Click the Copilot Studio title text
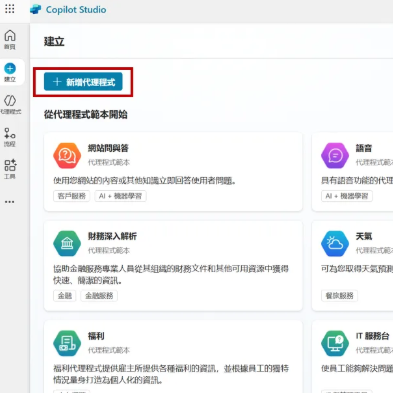The width and height of the screenshot is (393, 393). tap(76, 10)
